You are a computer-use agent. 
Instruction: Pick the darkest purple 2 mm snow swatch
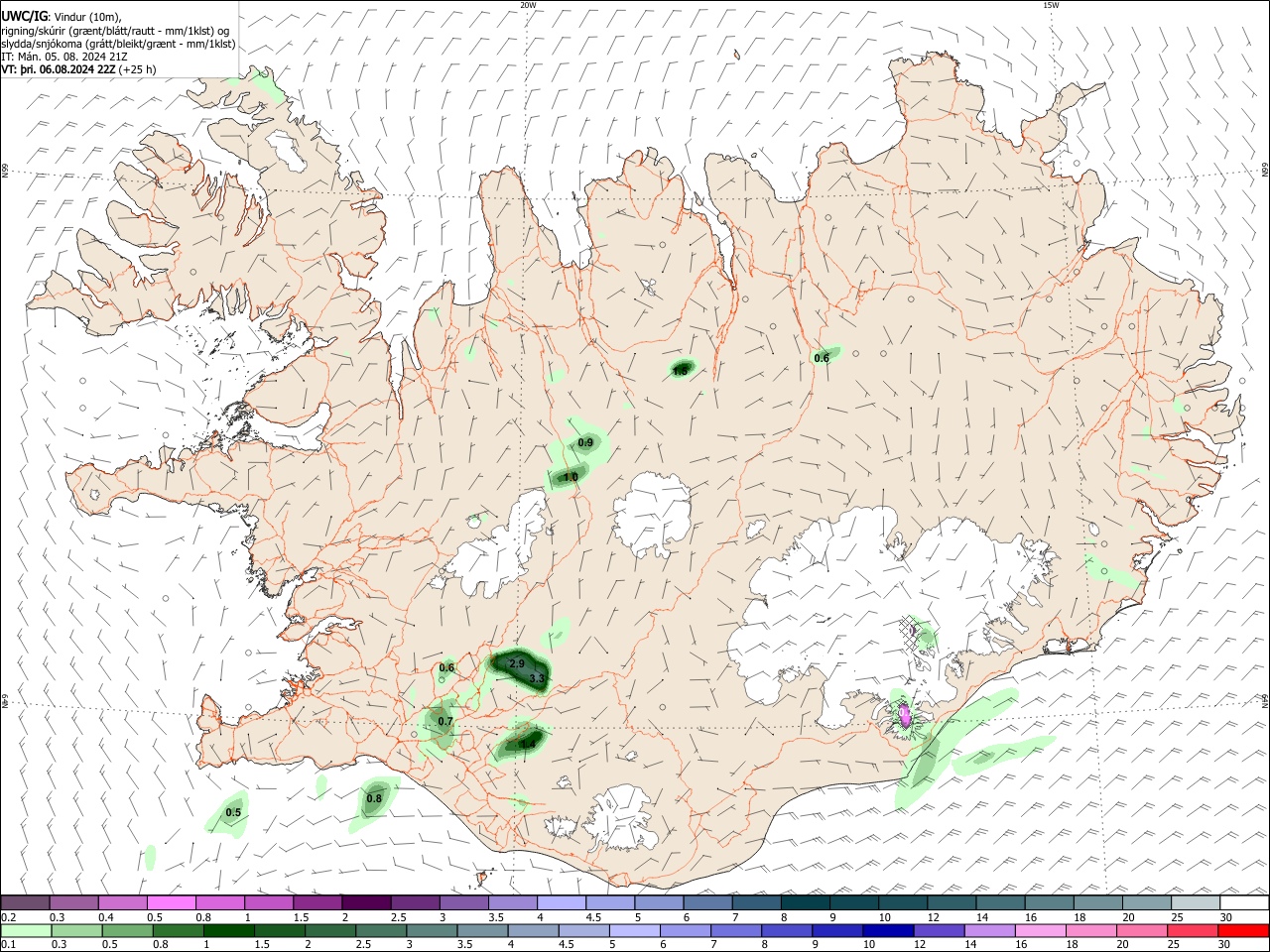tap(367, 903)
